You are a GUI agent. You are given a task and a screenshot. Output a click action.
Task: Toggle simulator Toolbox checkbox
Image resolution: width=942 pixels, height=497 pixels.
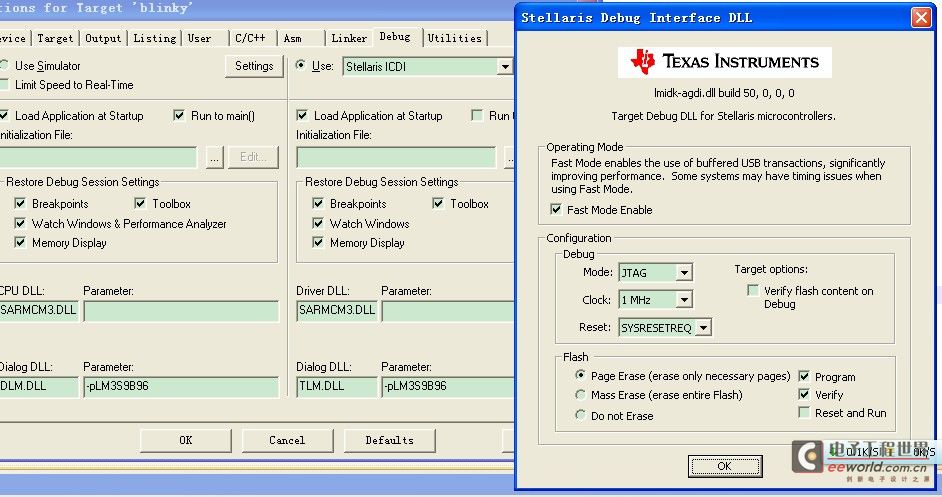click(x=140, y=203)
